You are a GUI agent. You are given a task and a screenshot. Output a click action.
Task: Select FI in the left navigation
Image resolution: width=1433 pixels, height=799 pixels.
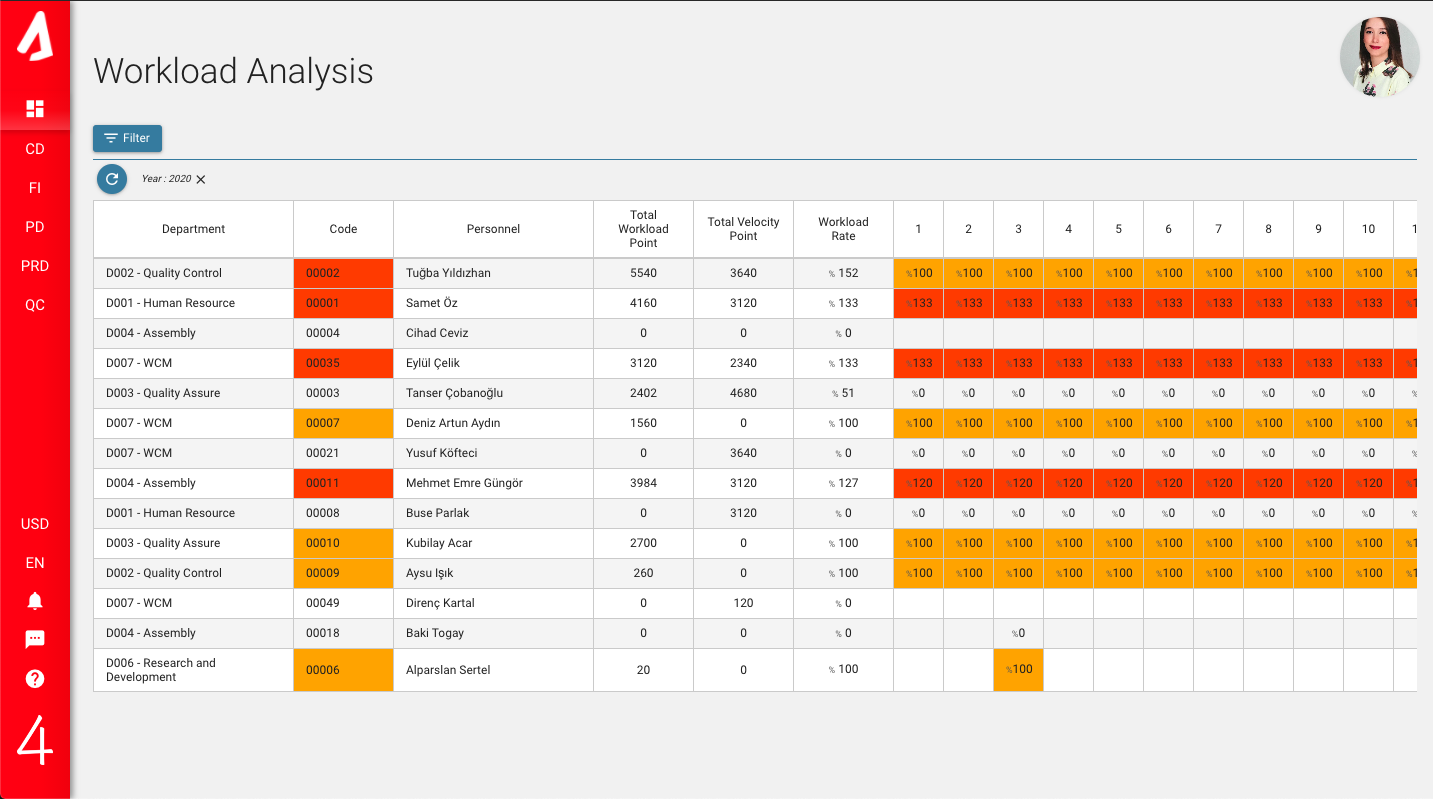click(x=34, y=187)
